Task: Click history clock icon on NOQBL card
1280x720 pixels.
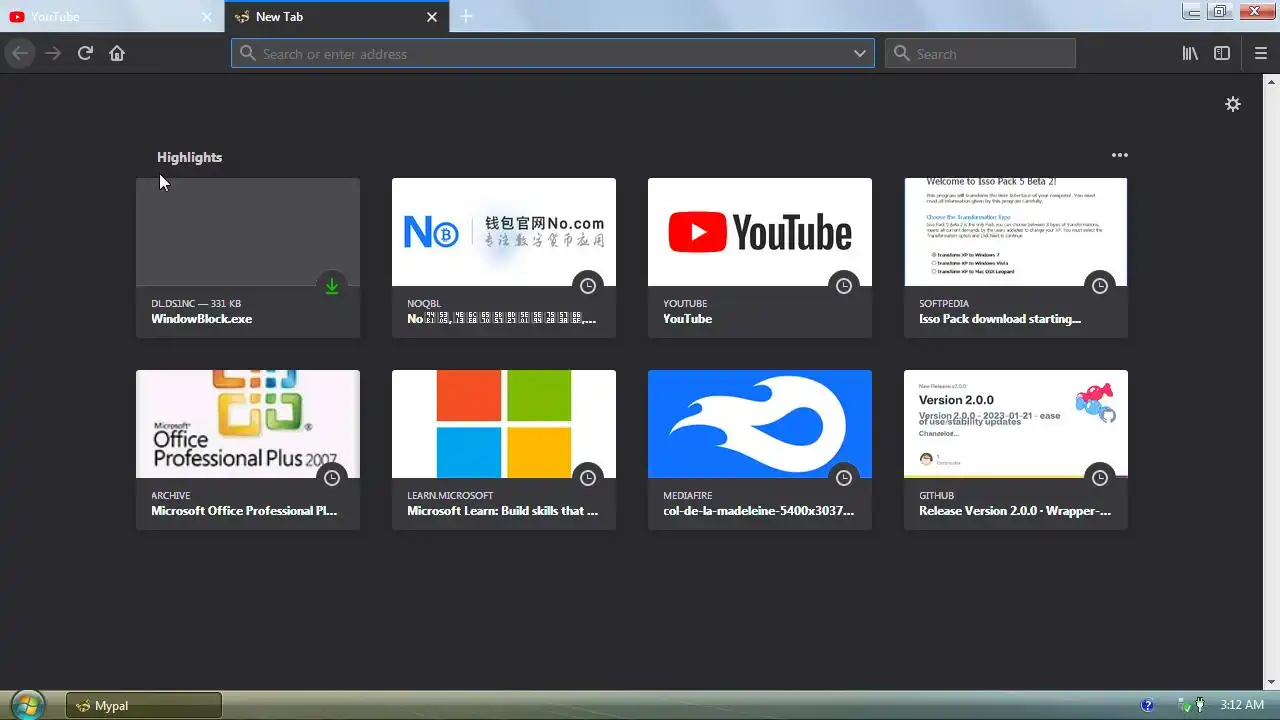Action: (588, 286)
